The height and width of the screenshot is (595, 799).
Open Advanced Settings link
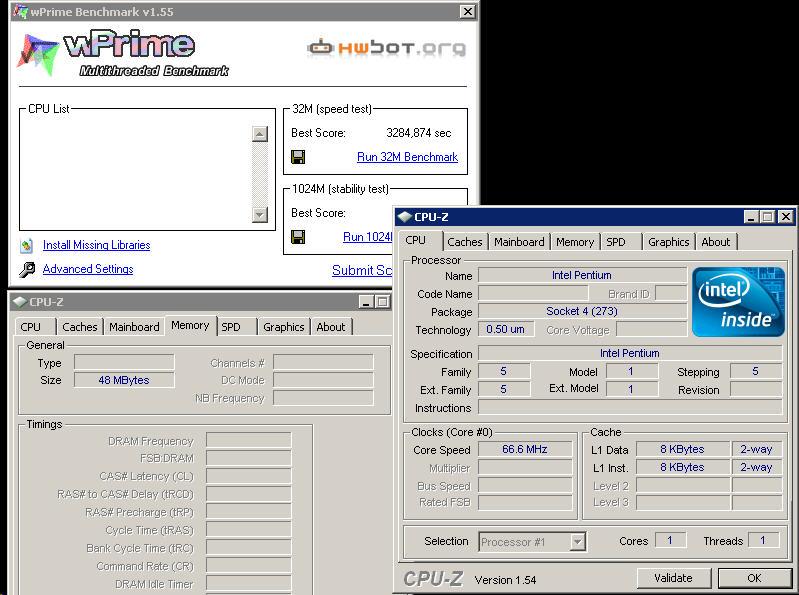click(88, 269)
